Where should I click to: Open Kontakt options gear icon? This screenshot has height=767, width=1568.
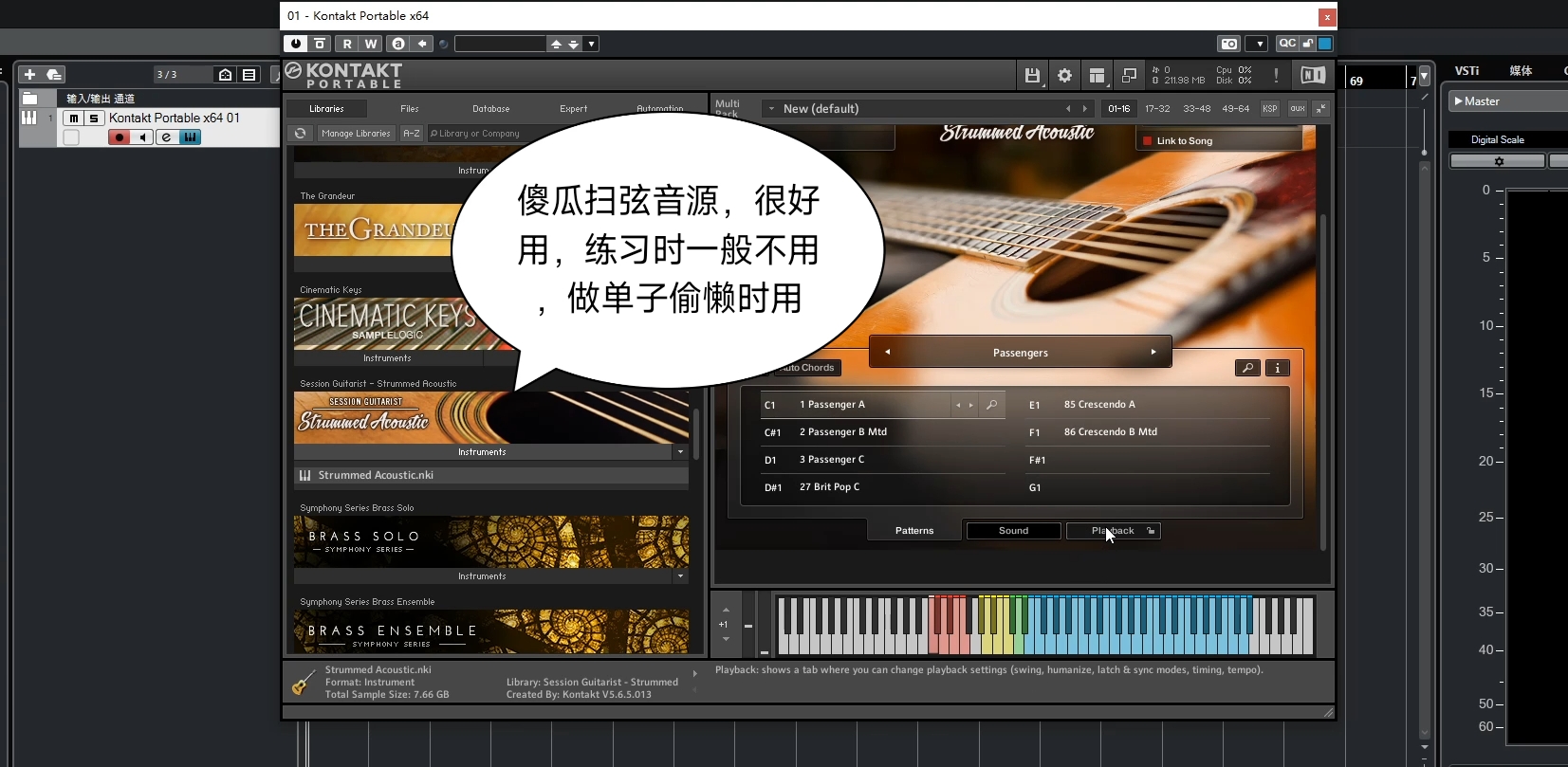click(1064, 75)
